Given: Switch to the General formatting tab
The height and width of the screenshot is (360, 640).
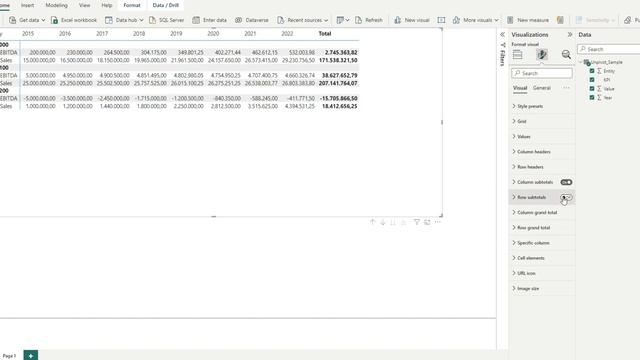Looking at the screenshot, I should tap(542, 88).
